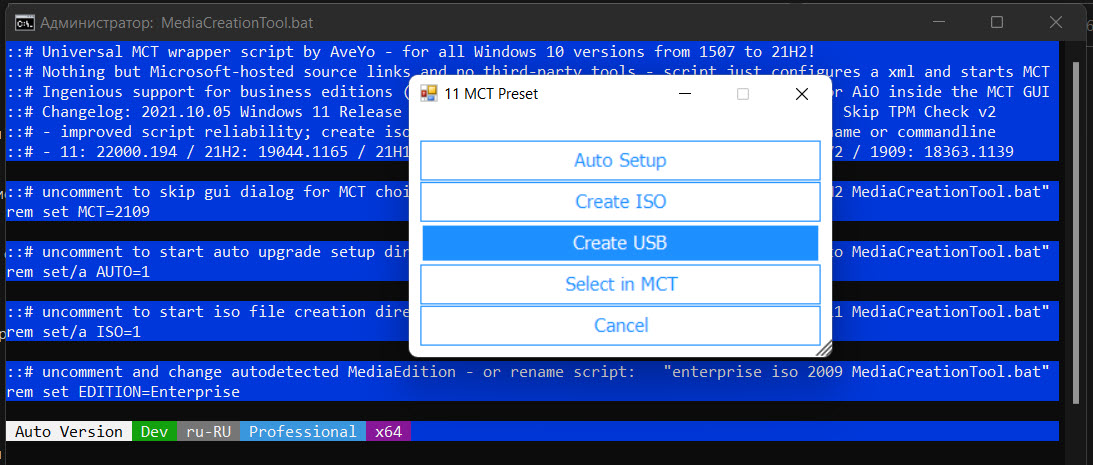This screenshot has height=465, width=1093.
Task: Click the purple x64 architecture label
Action: point(388,432)
